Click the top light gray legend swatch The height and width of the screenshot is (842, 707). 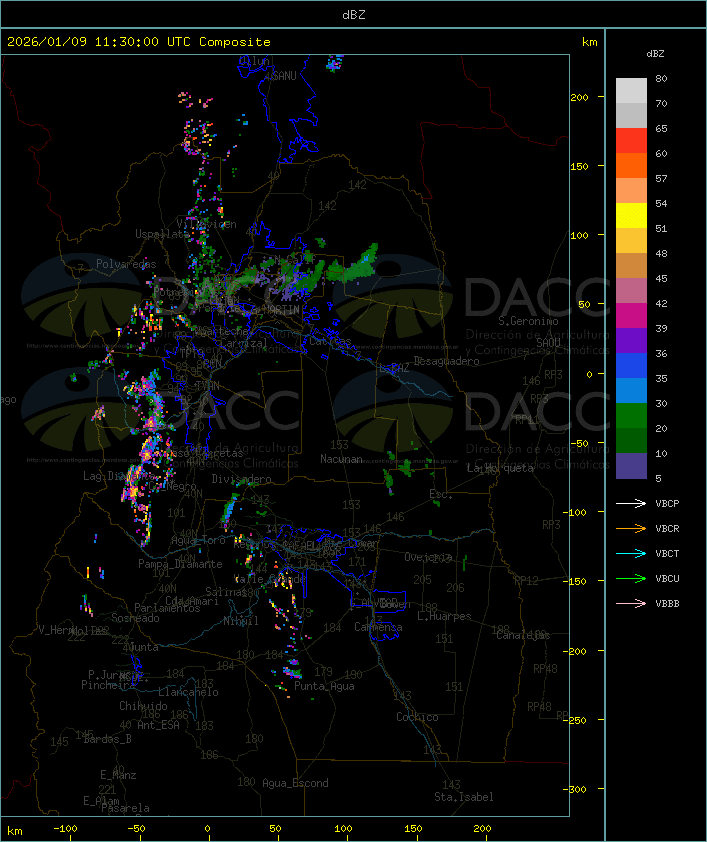click(631, 90)
